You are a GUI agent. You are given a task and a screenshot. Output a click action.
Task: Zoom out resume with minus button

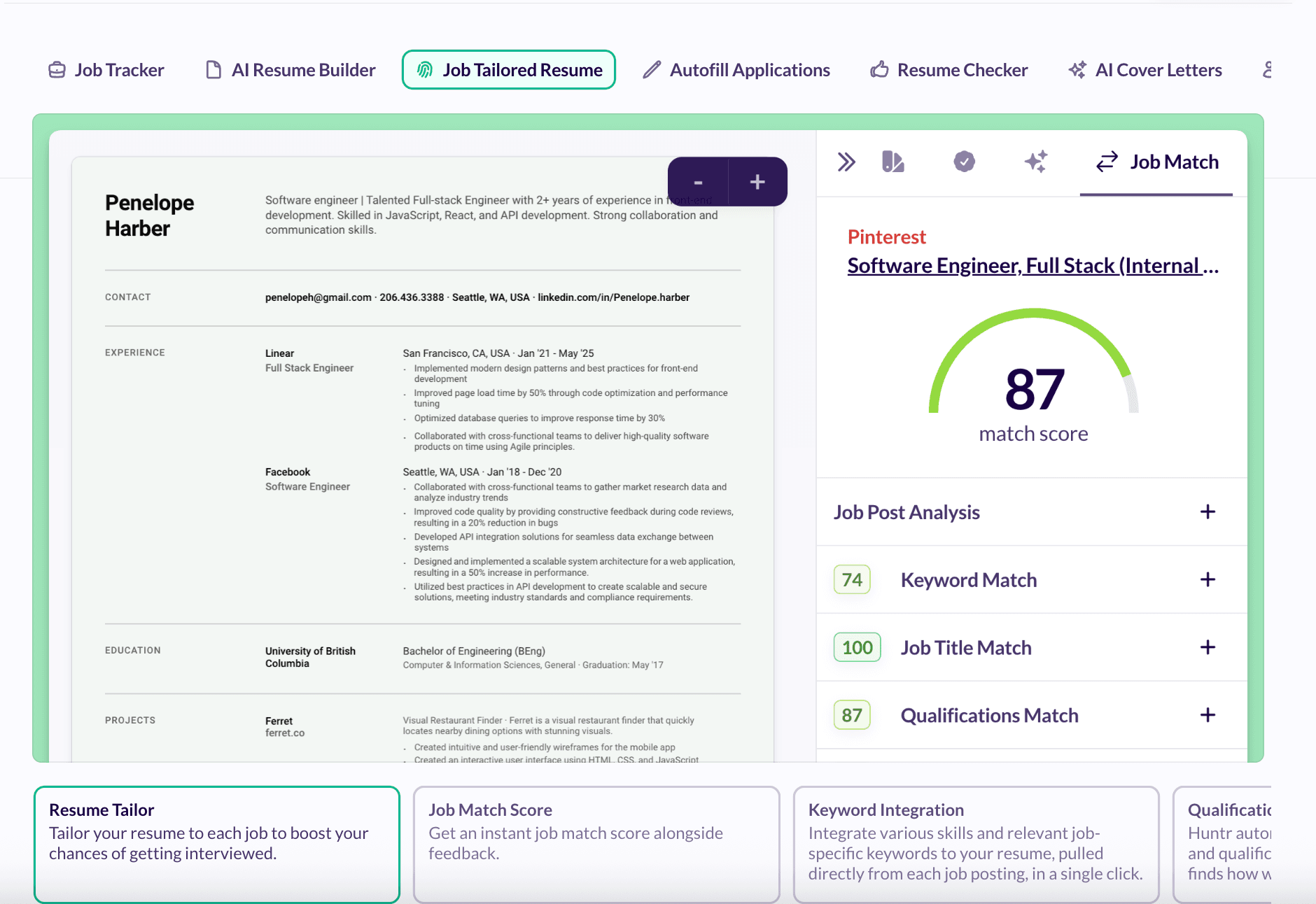click(x=698, y=182)
